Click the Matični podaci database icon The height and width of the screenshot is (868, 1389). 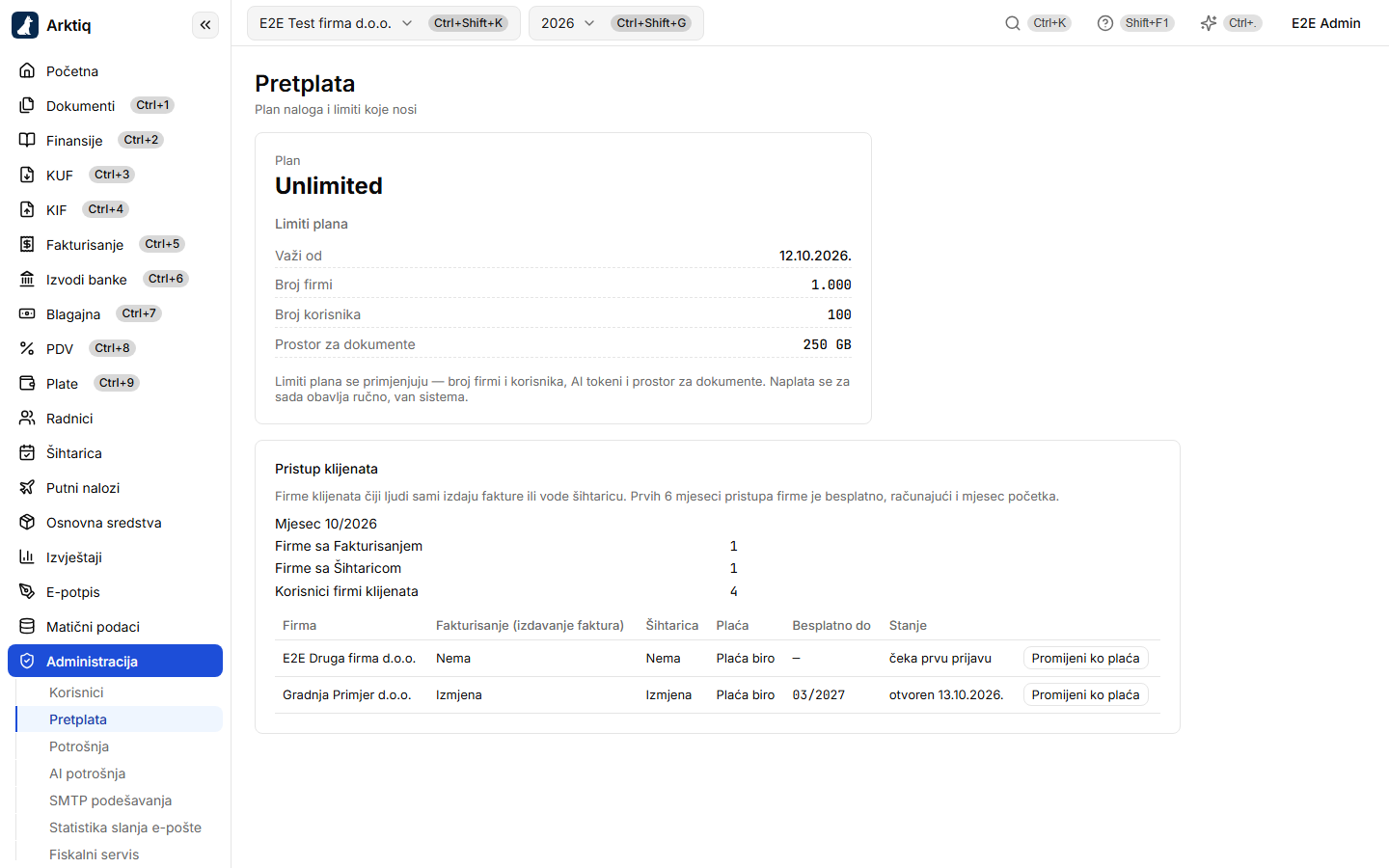27,626
